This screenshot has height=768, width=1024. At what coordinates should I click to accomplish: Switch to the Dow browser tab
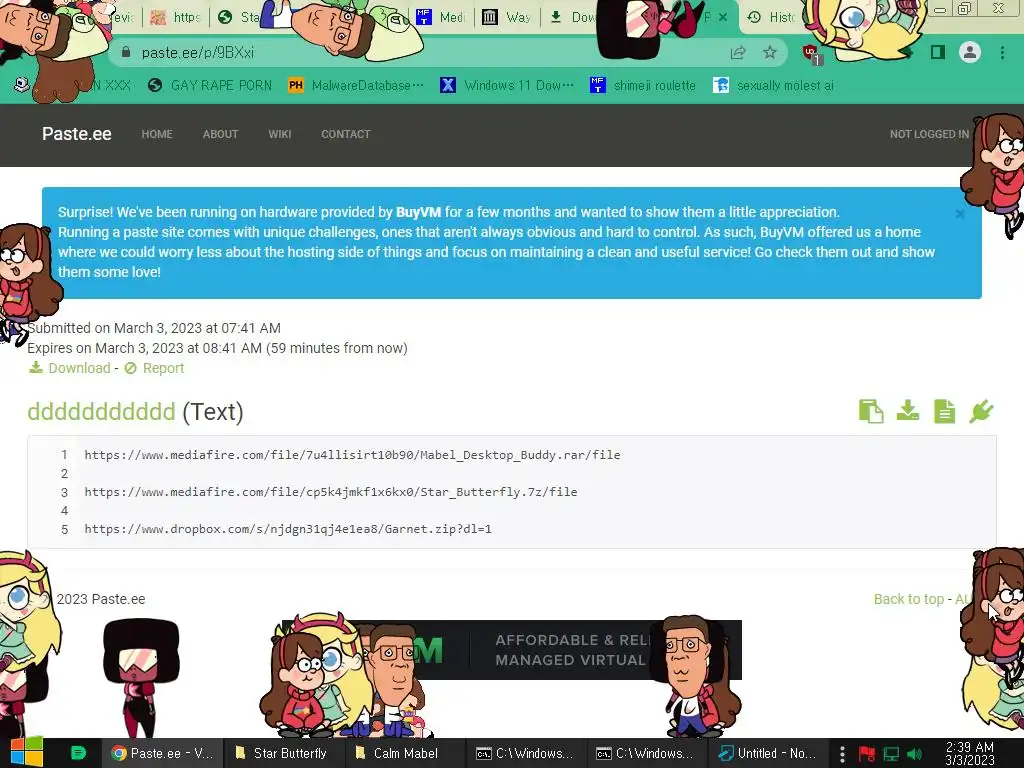pos(572,17)
